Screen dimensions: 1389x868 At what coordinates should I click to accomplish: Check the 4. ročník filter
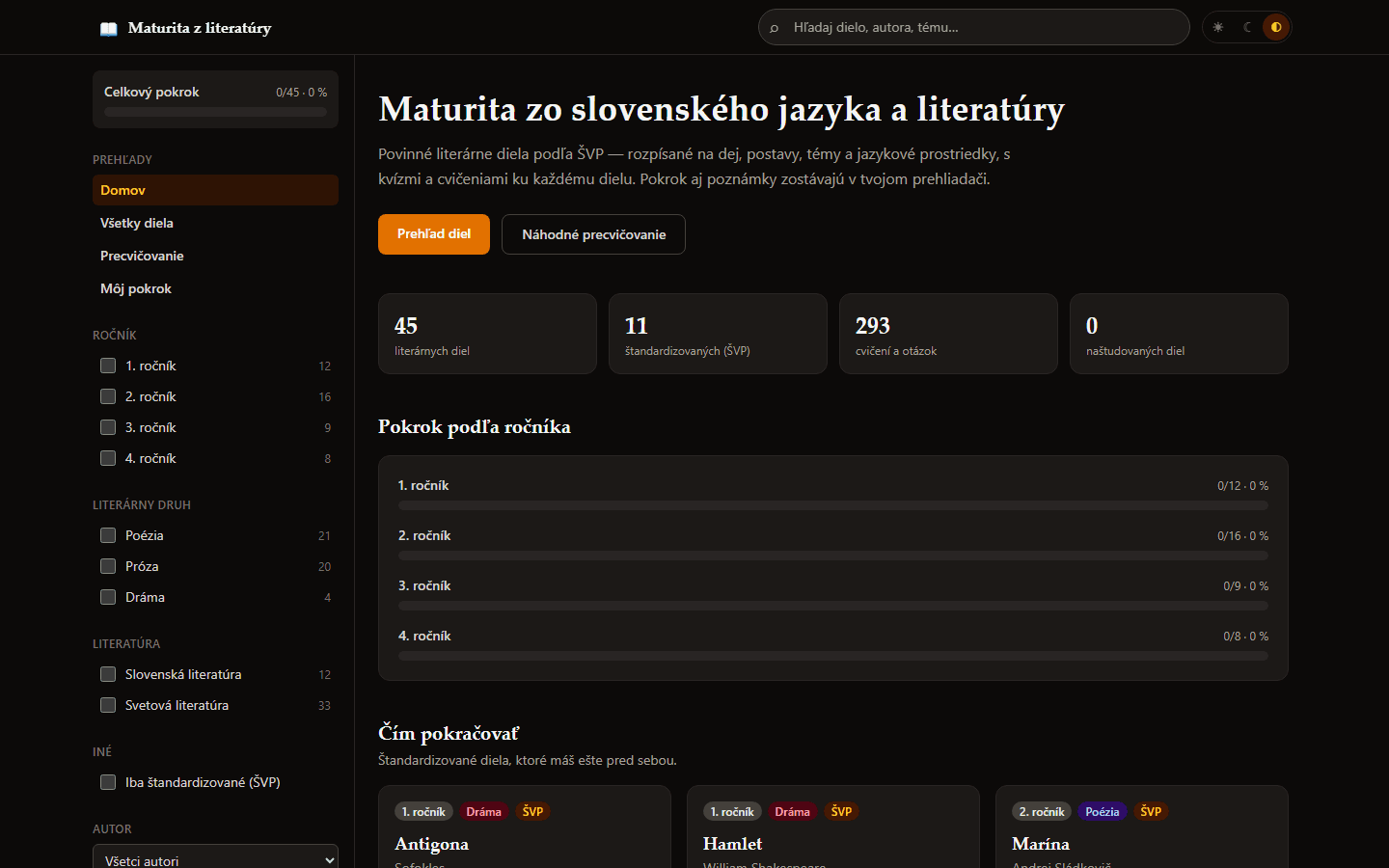click(108, 458)
